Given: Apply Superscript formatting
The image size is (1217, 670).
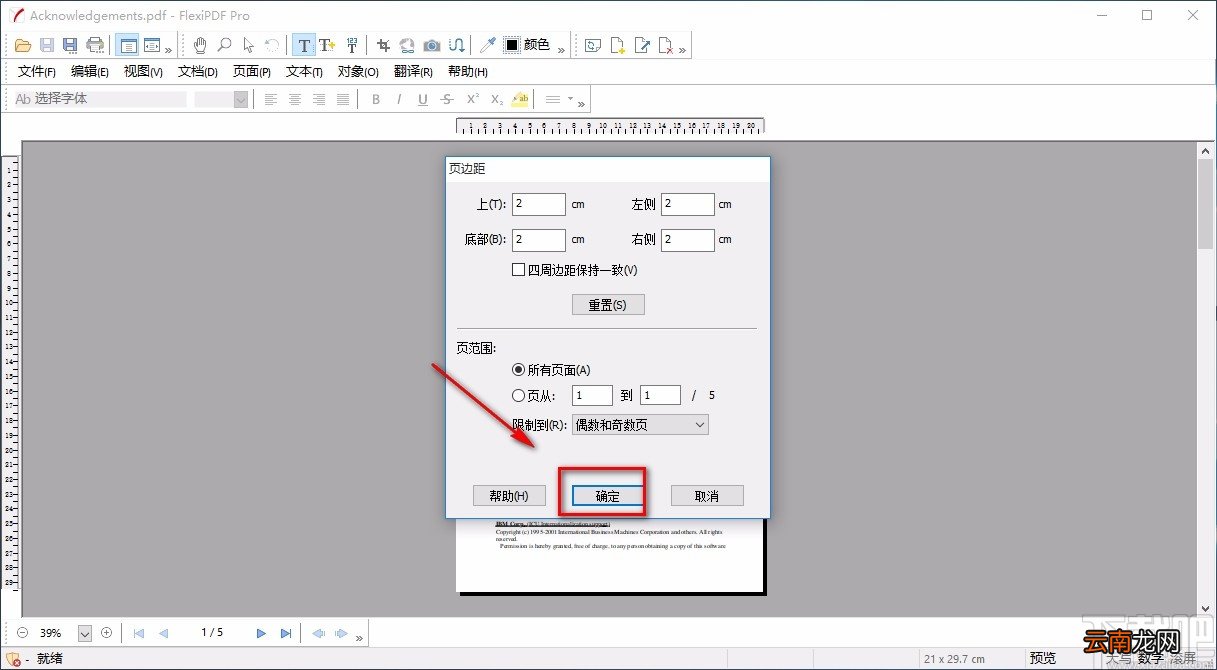Looking at the screenshot, I should [472, 99].
